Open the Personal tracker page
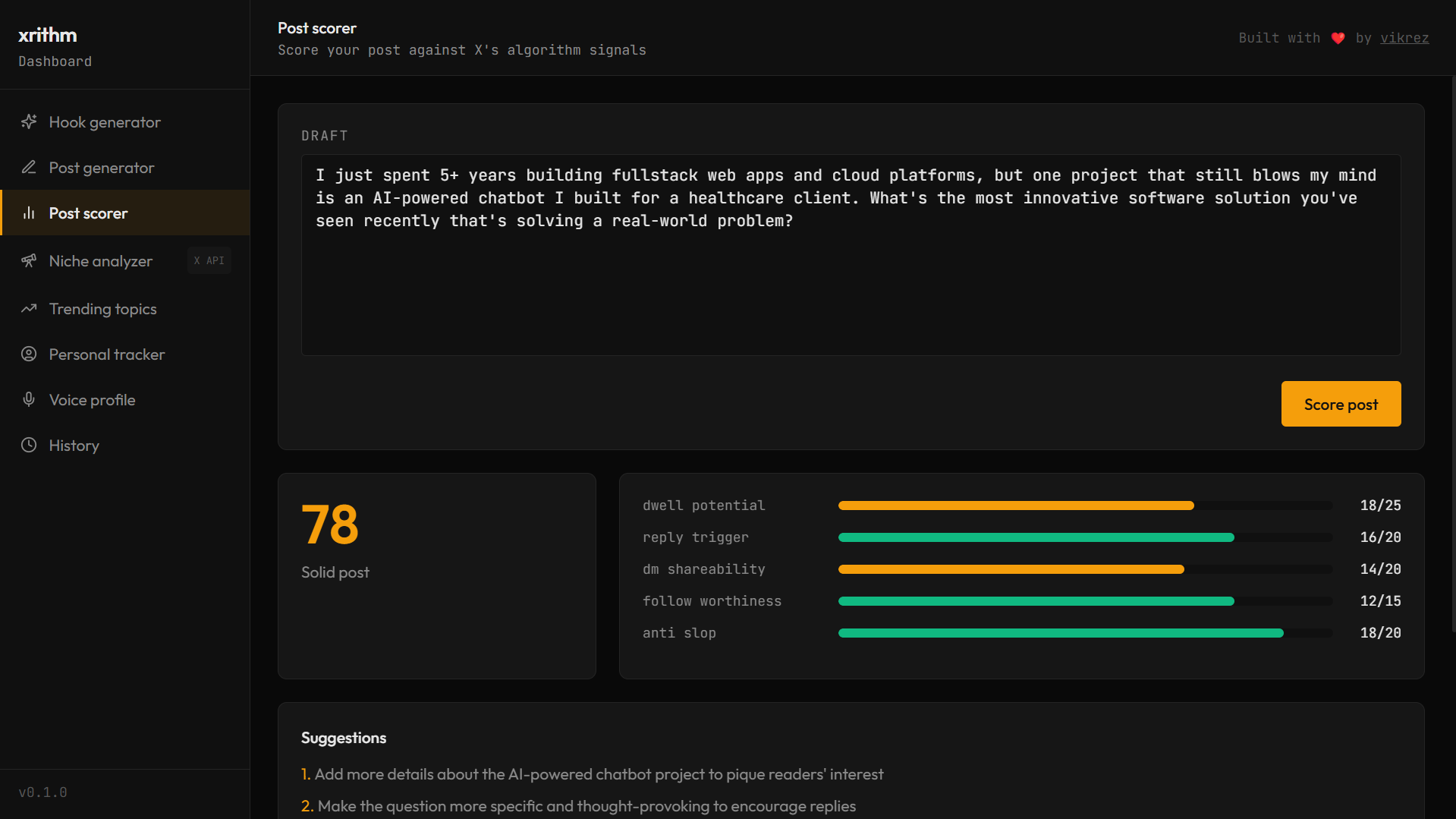 pyautogui.click(x=125, y=354)
